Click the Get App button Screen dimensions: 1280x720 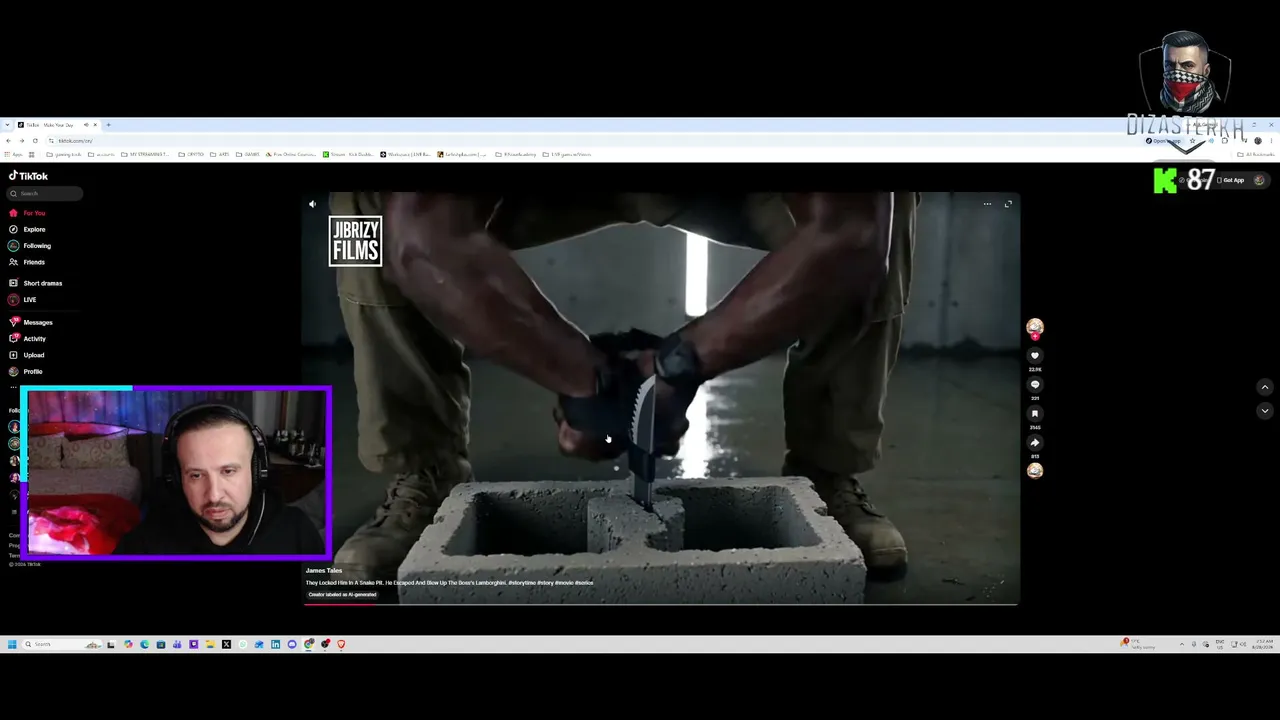click(x=1231, y=180)
